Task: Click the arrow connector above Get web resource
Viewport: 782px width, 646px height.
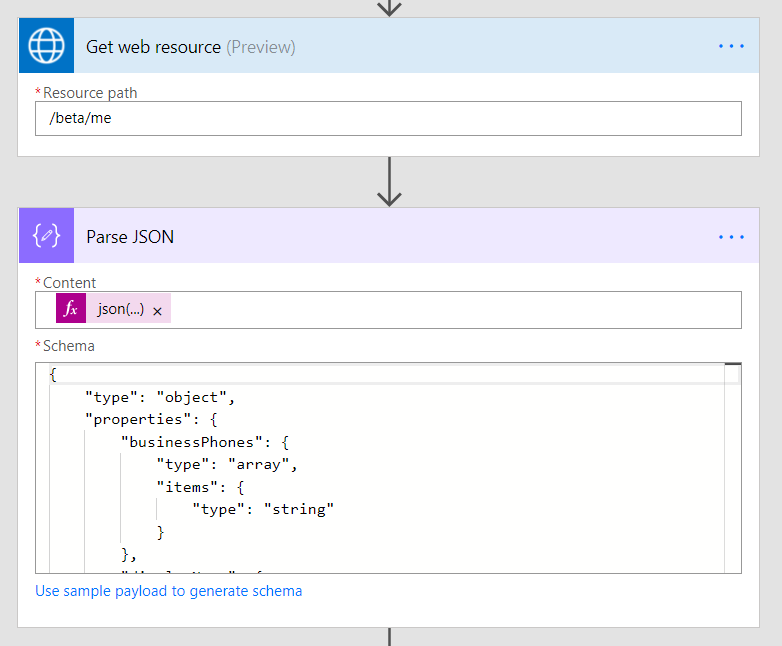Action: pyautogui.click(x=389, y=7)
